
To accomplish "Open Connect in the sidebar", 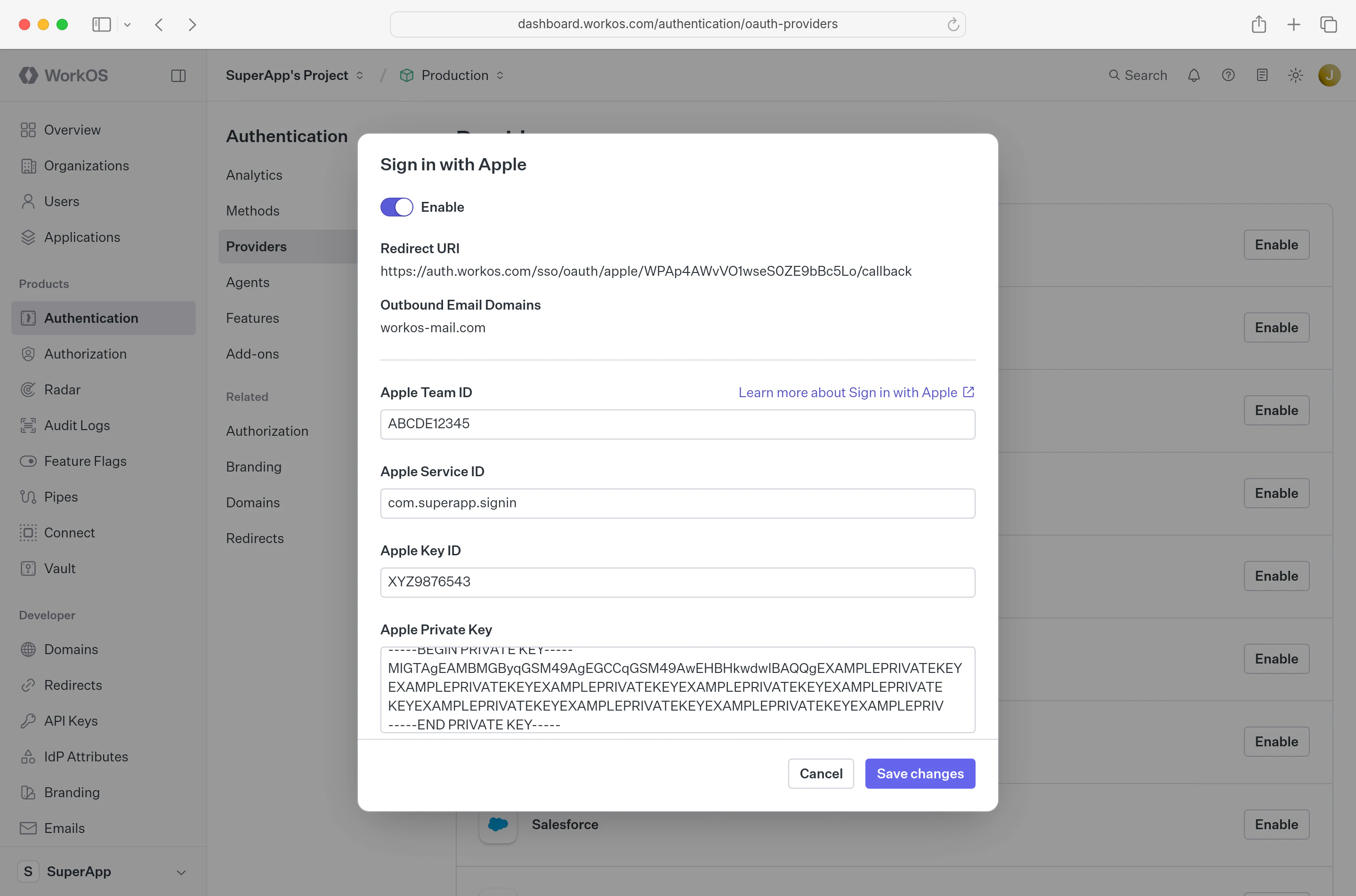I will pos(104,533).
